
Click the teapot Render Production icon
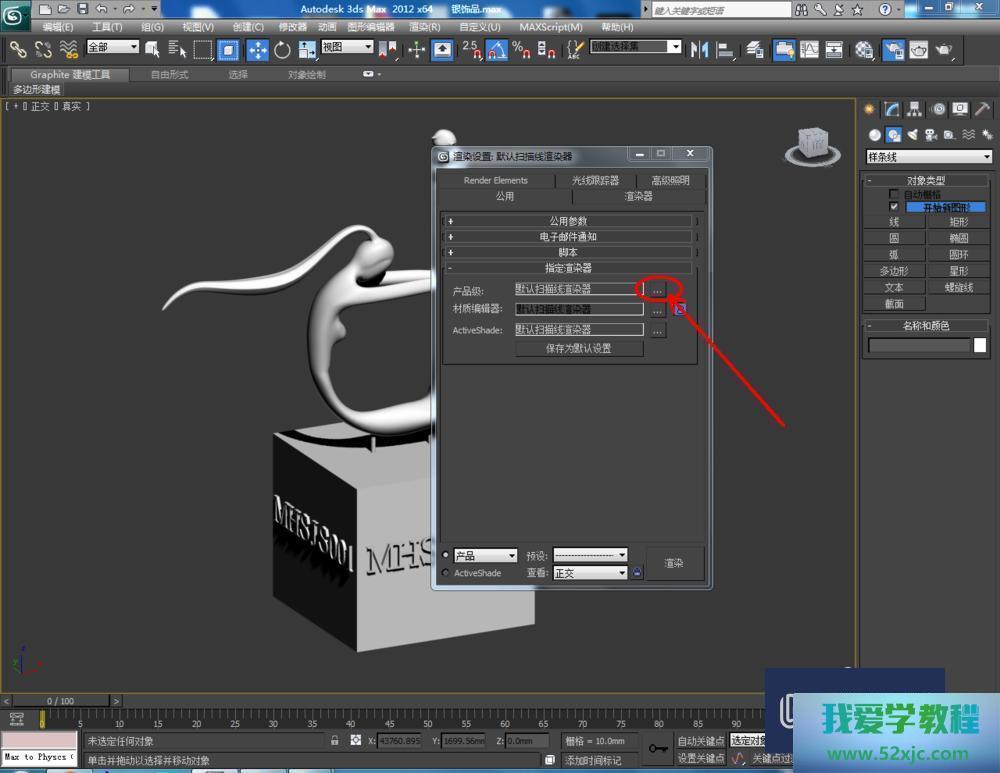(x=943, y=49)
